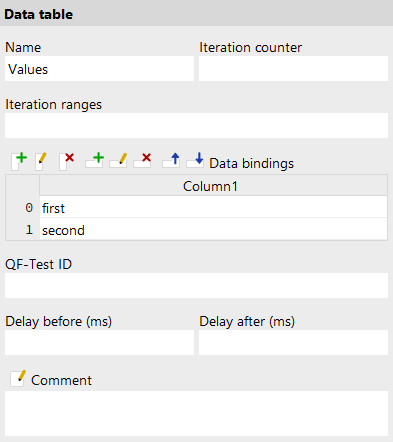
Task: Select the cell containing second
Action: [x=213, y=229]
